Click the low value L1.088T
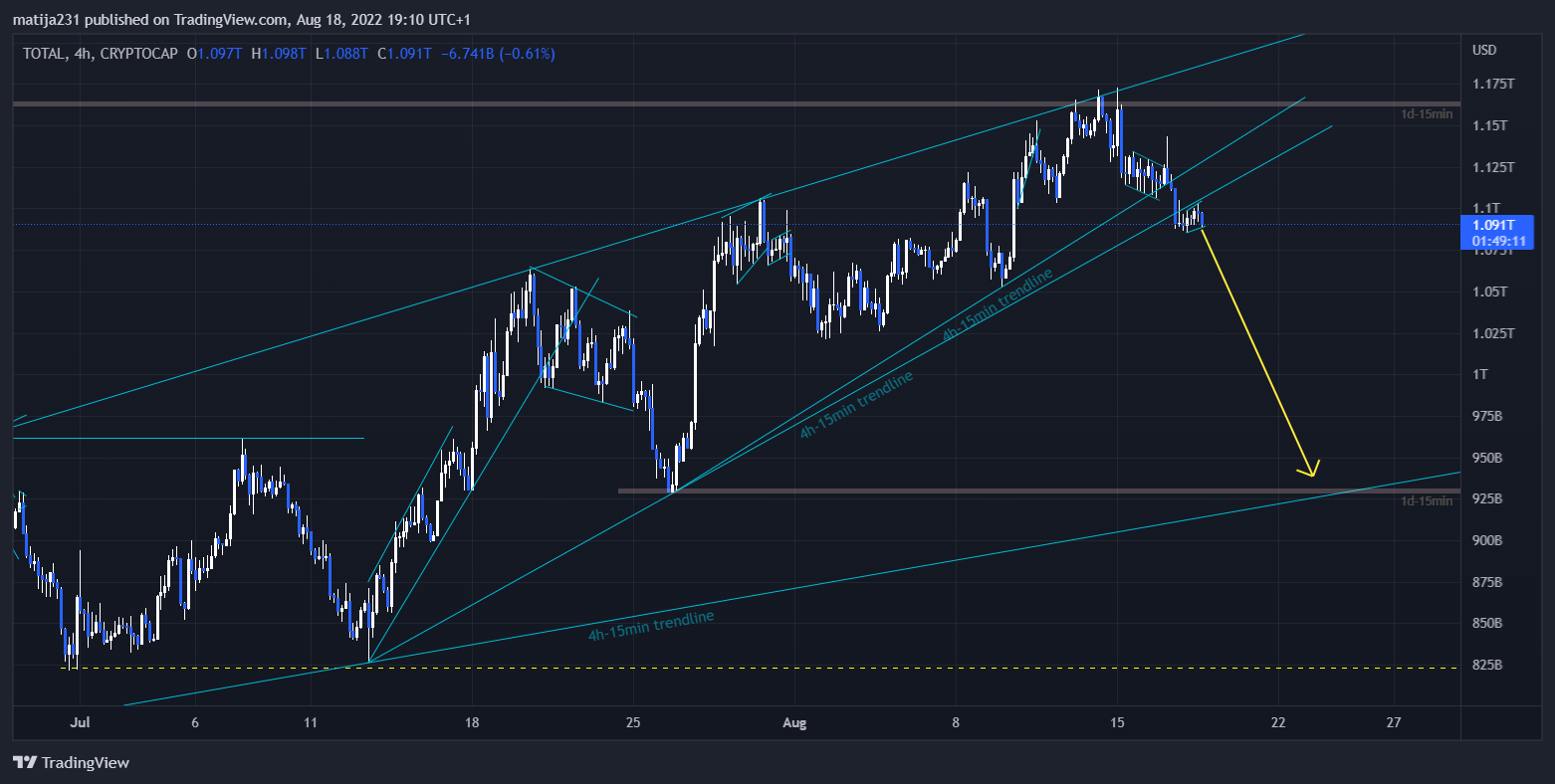This screenshot has height=784, width=1555. tap(340, 54)
